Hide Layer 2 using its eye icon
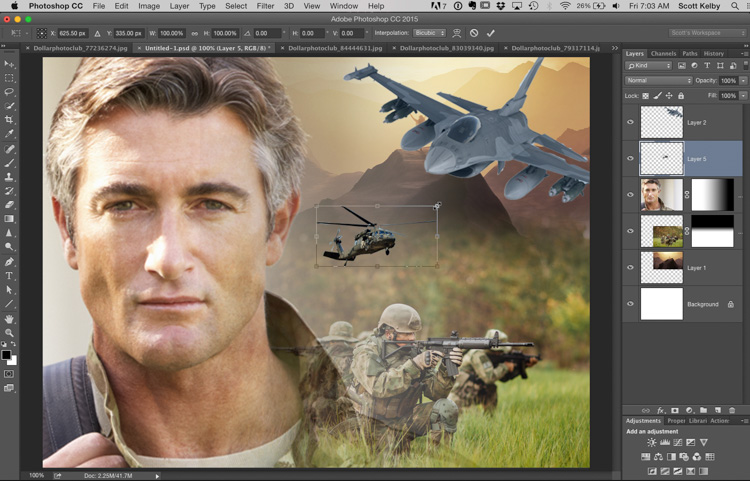The image size is (750, 481). tap(630, 122)
